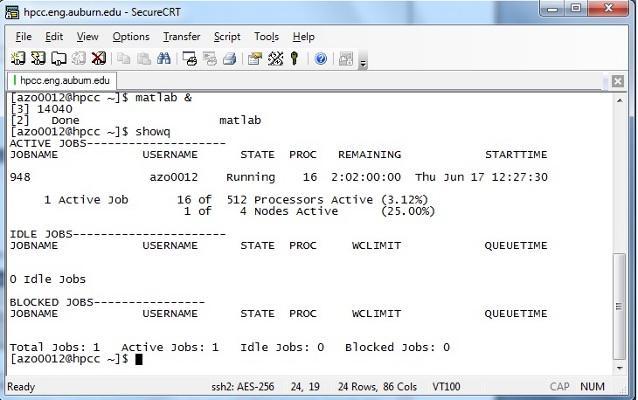Open the Script menu

click(x=227, y=36)
